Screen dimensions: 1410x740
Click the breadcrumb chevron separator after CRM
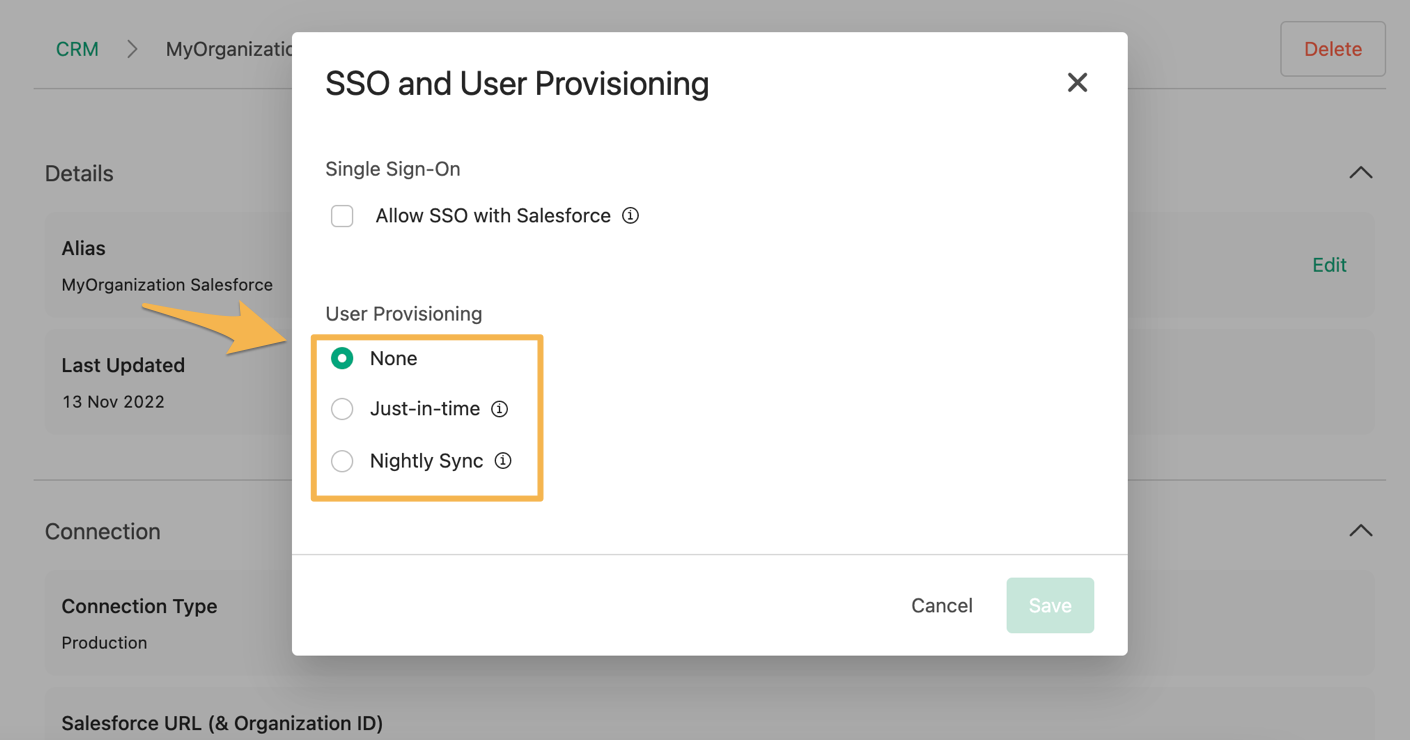click(132, 49)
